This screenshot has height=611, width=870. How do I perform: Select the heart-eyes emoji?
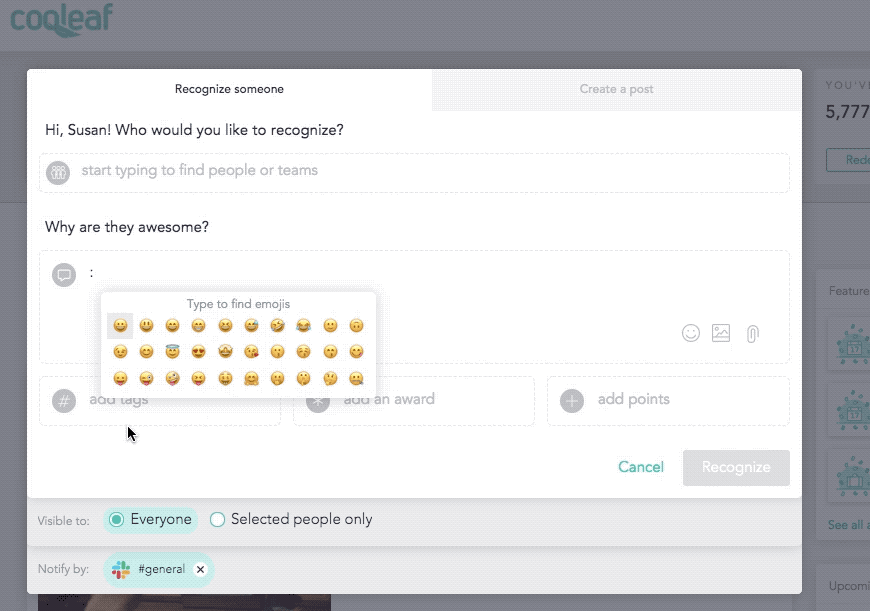[199, 352]
